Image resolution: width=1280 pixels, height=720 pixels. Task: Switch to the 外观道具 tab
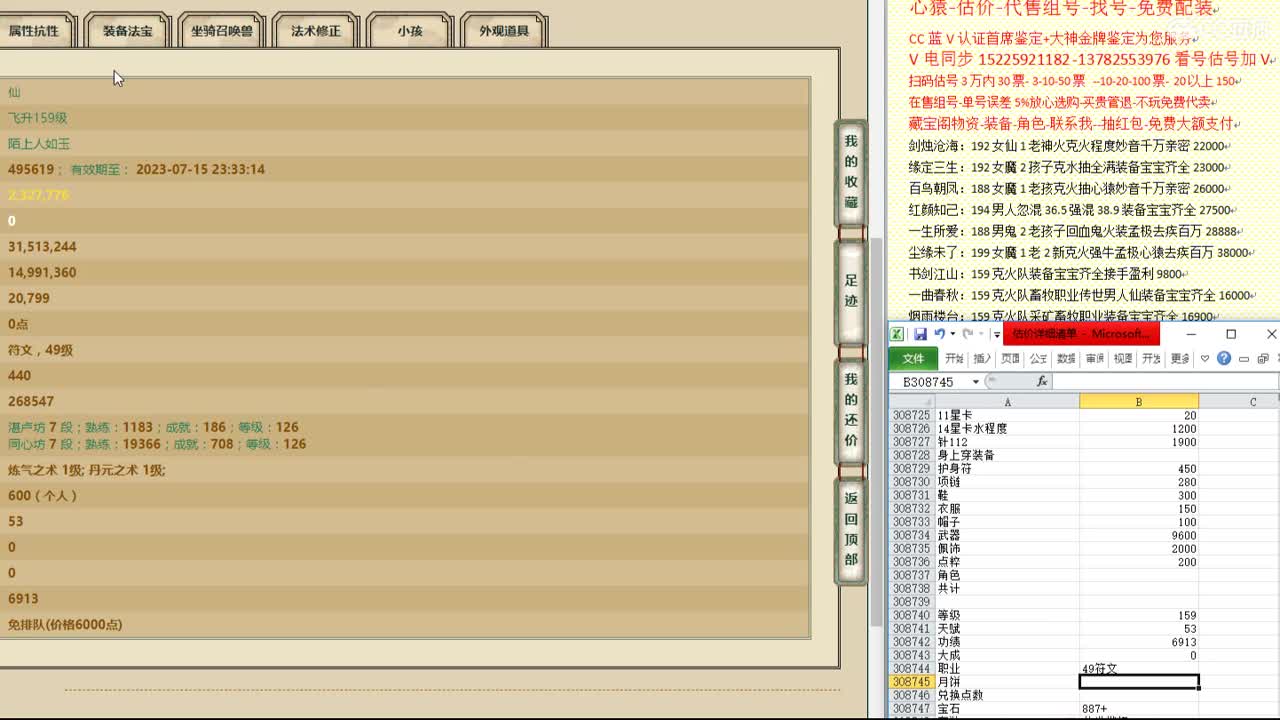pyautogui.click(x=503, y=30)
